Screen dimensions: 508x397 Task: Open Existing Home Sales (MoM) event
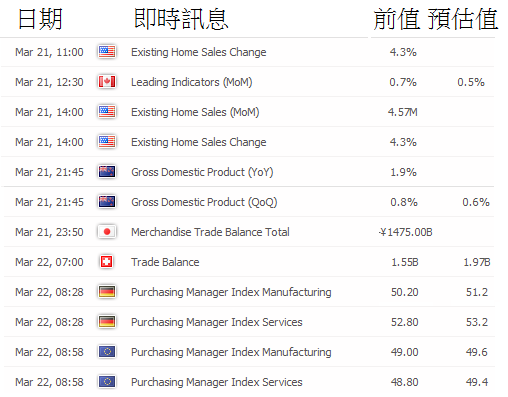tap(195, 112)
